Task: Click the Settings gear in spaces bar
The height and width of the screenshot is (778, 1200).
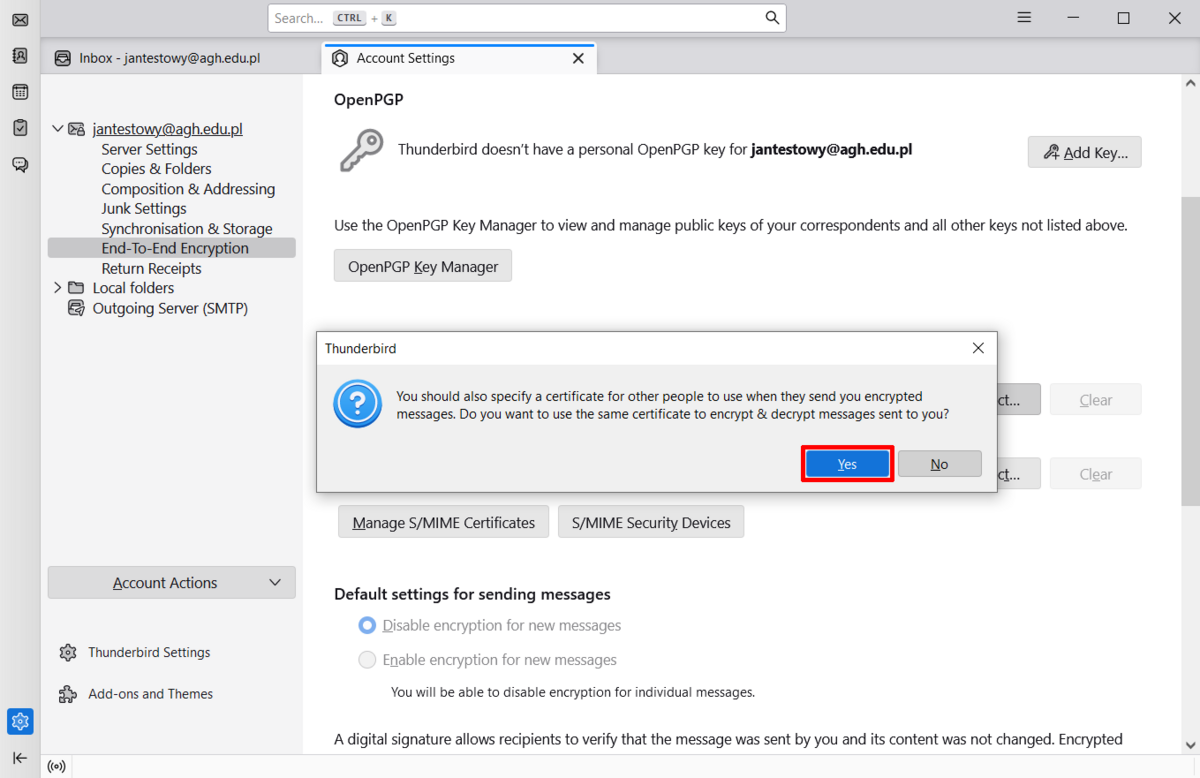Action: [20, 720]
